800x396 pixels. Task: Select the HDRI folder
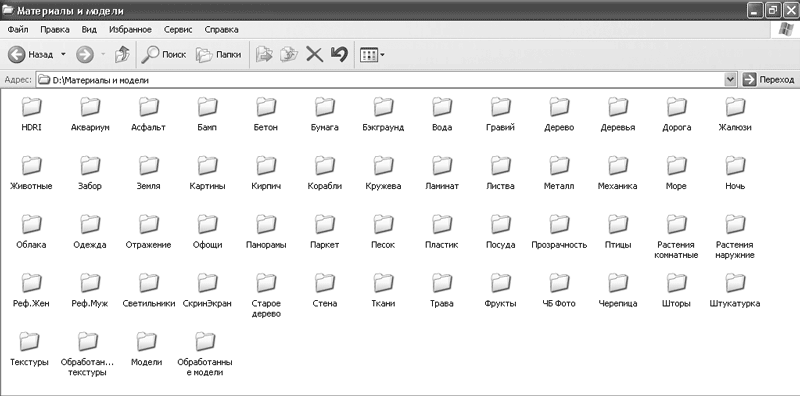[x=32, y=115]
